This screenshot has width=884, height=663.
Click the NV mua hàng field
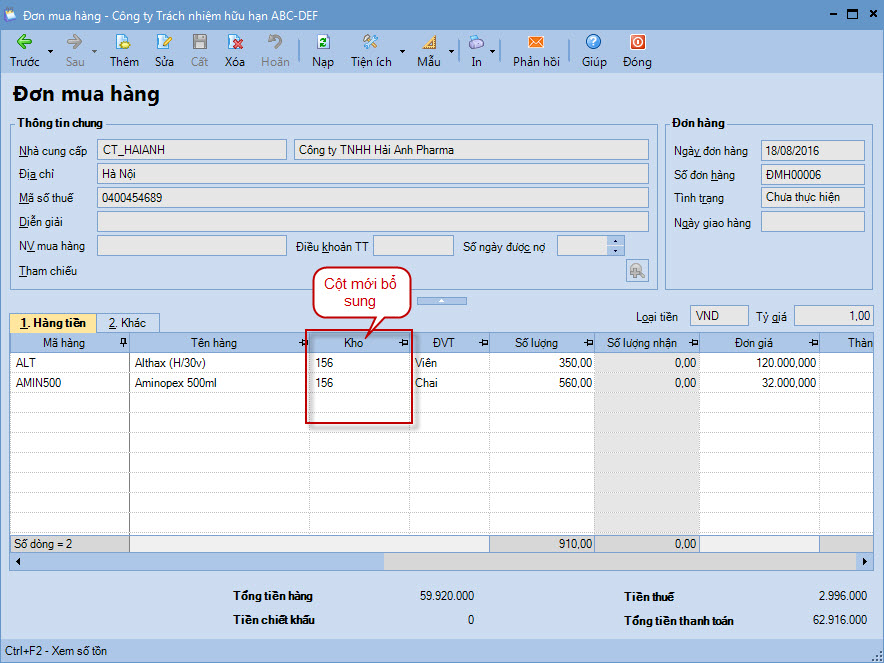point(192,246)
